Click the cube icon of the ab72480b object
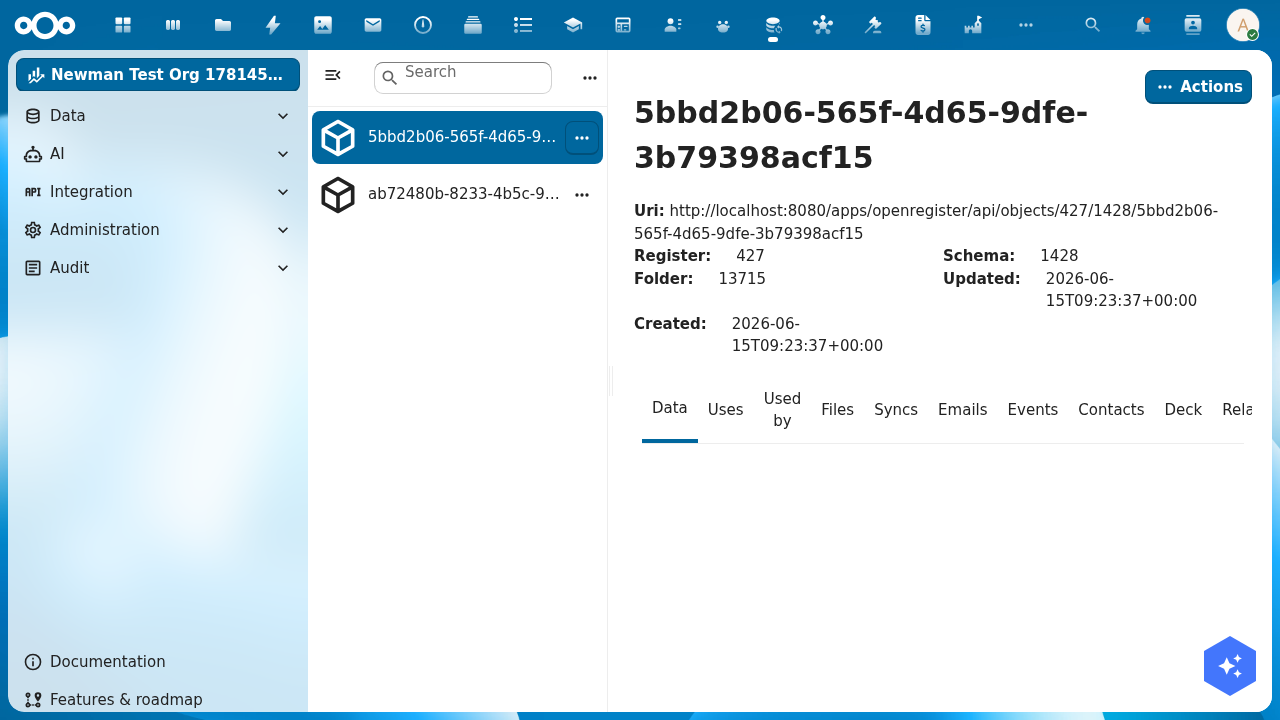 pyautogui.click(x=338, y=195)
